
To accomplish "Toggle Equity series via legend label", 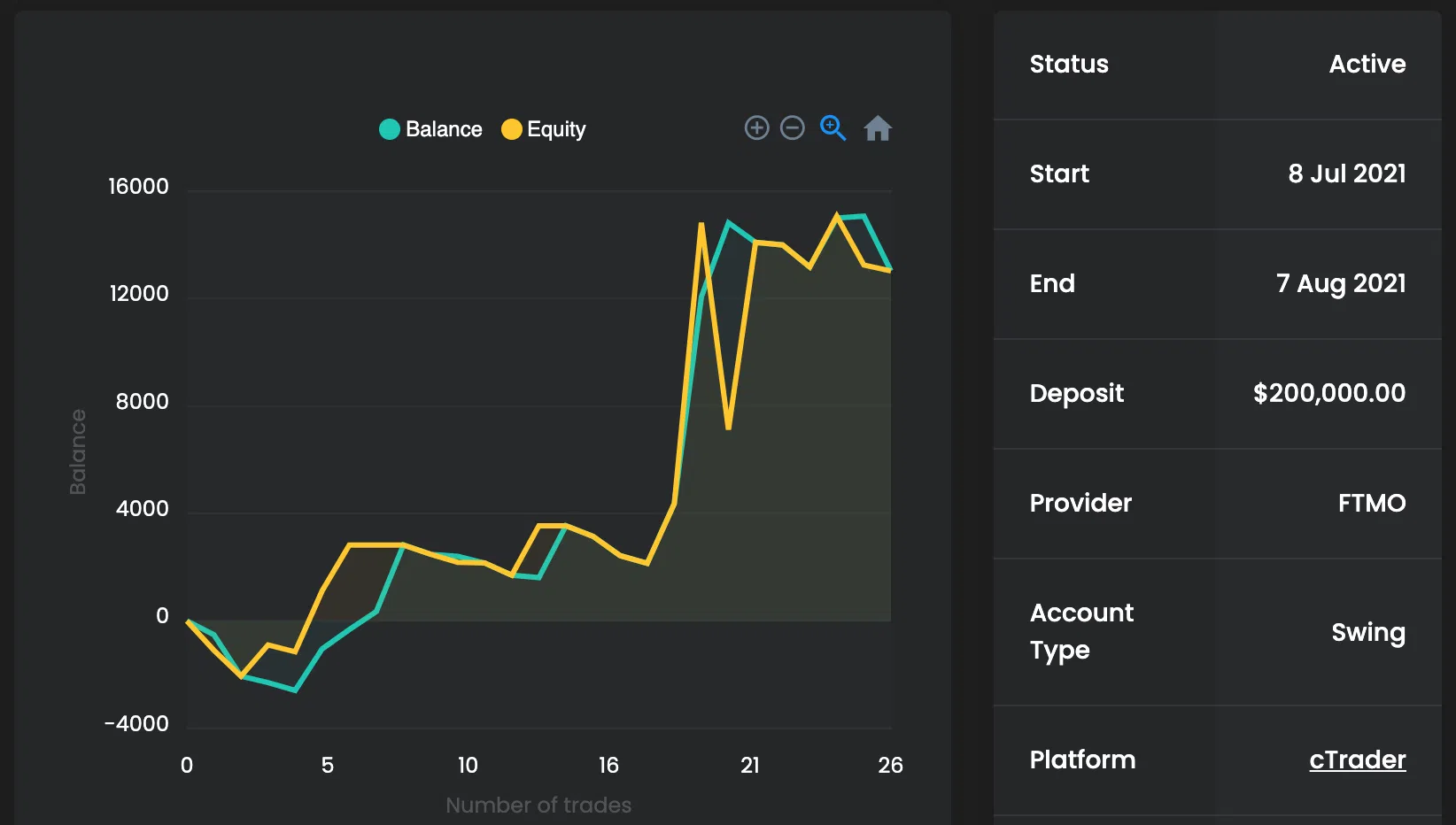I will (x=556, y=129).
